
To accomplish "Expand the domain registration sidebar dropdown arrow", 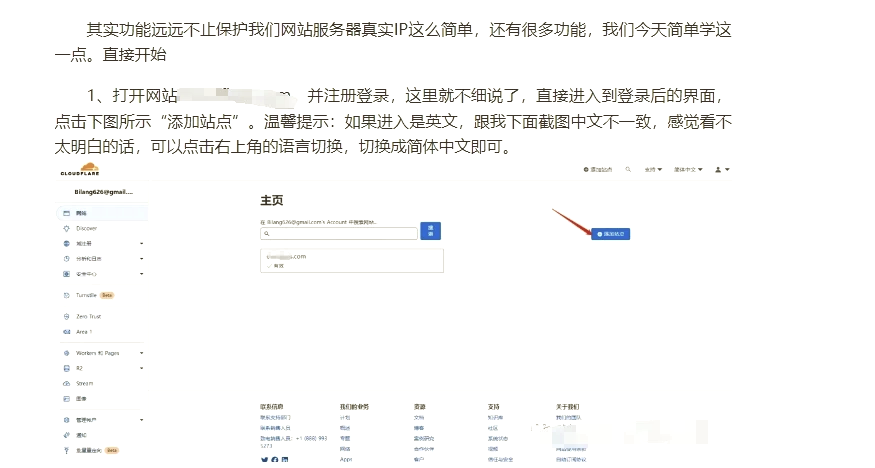I will 141,244.
